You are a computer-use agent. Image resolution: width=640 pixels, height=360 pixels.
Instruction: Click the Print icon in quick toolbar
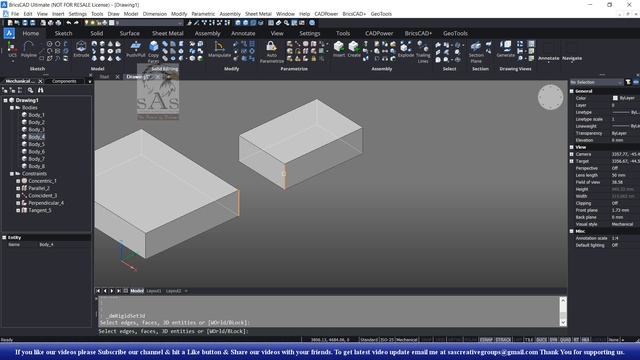coord(58,23)
